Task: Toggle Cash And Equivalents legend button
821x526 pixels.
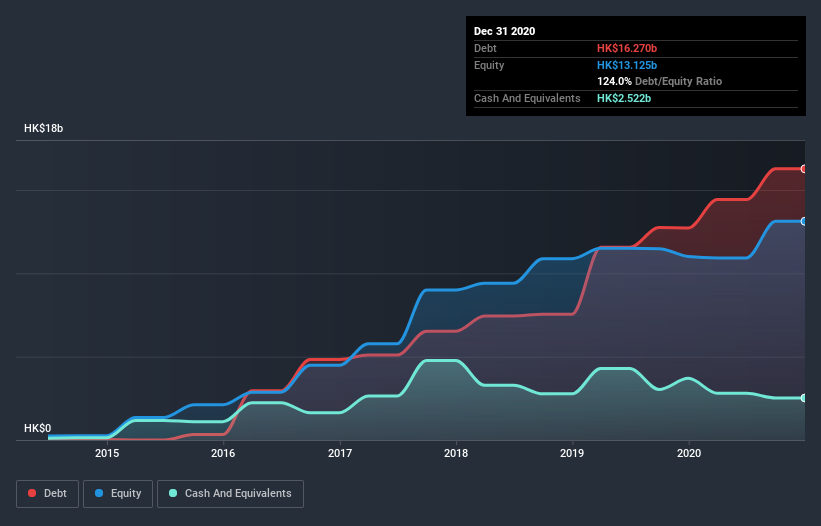Action: [x=230, y=494]
